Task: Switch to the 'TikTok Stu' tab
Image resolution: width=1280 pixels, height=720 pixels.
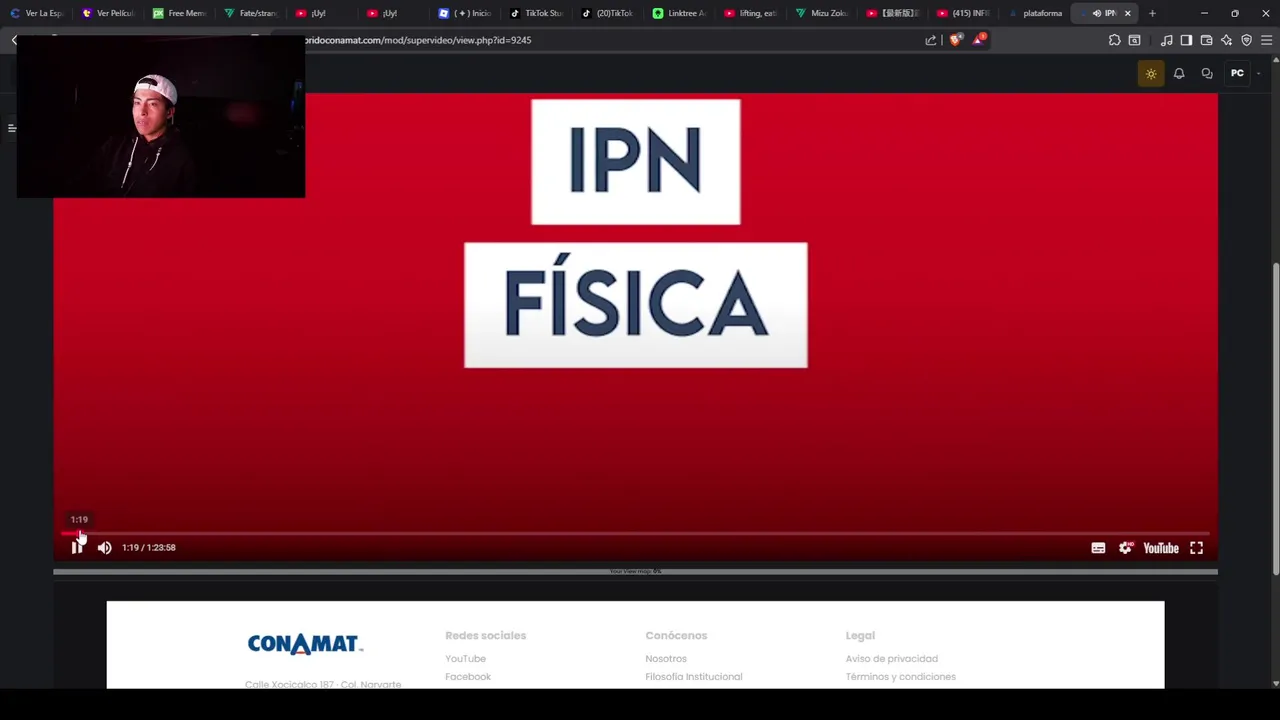Action: click(537, 13)
